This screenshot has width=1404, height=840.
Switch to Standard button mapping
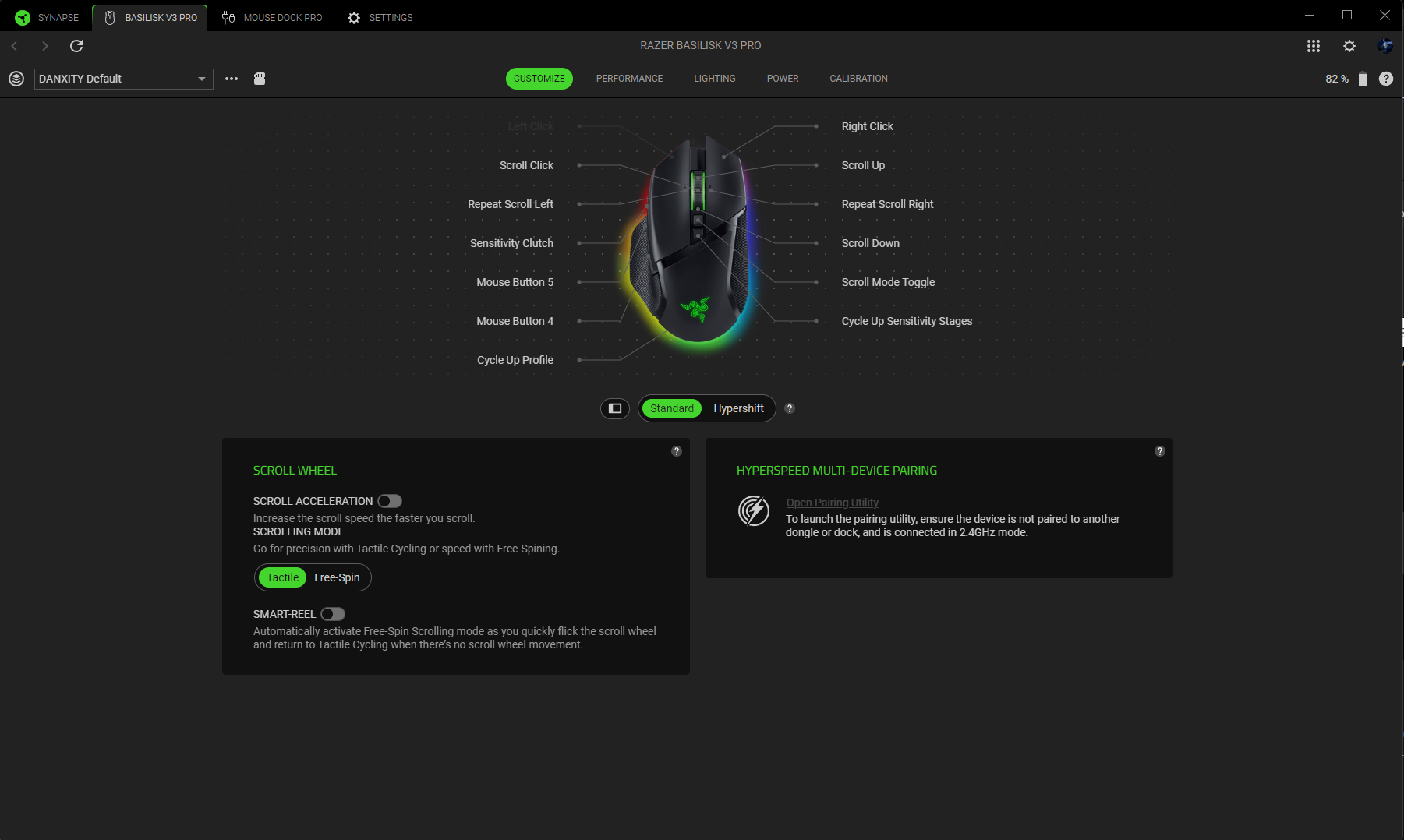tap(672, 408)
